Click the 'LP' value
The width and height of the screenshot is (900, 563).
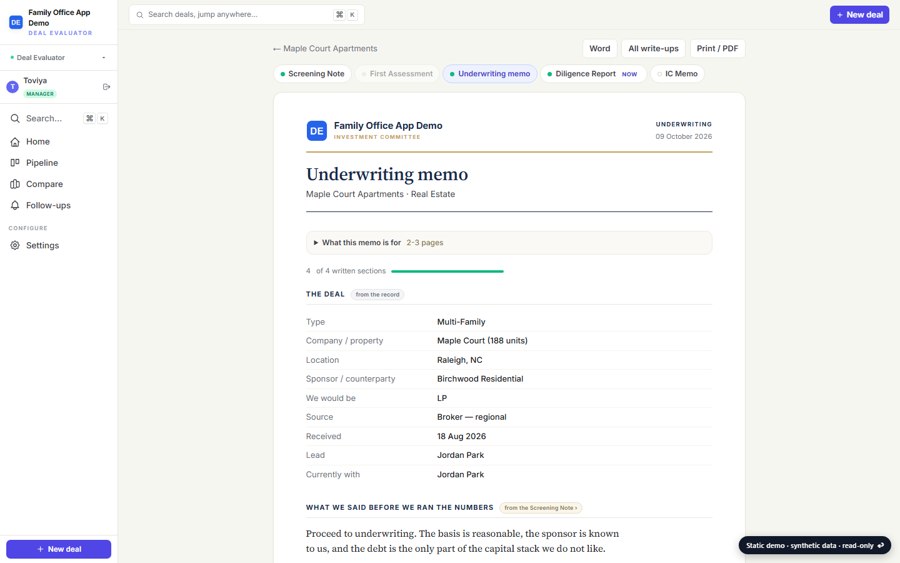click(442, 398)
